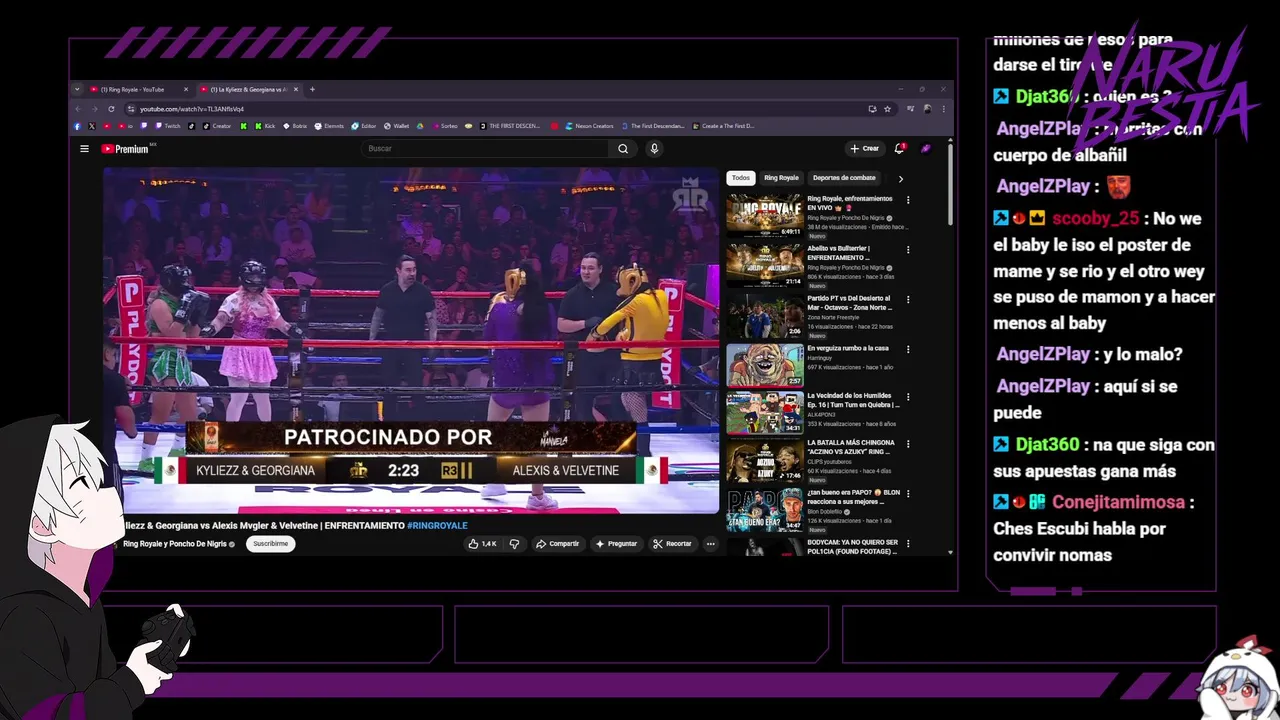Open 'Create a The First D...' bookmark

click(x=722, y=126)
